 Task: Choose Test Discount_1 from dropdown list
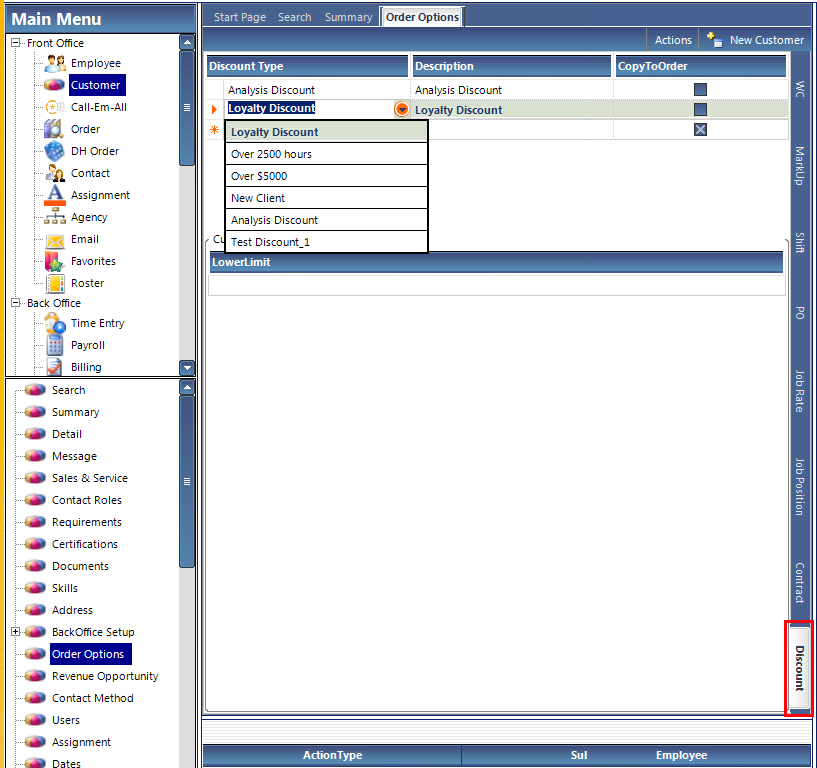[x=326, y=242]
